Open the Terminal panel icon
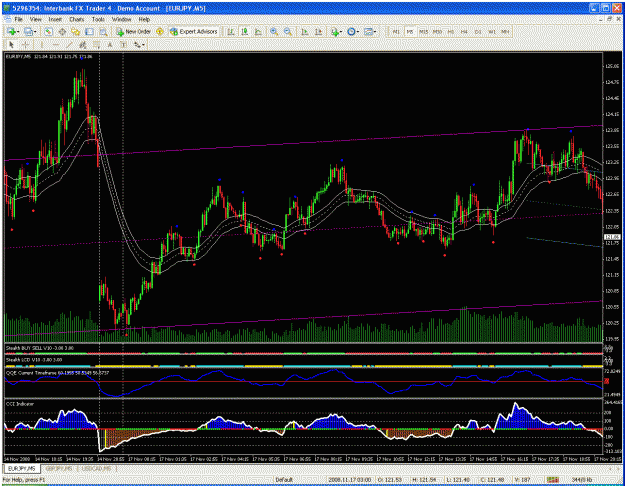Screen dimensions: 625x486 (x=89, y=31)
